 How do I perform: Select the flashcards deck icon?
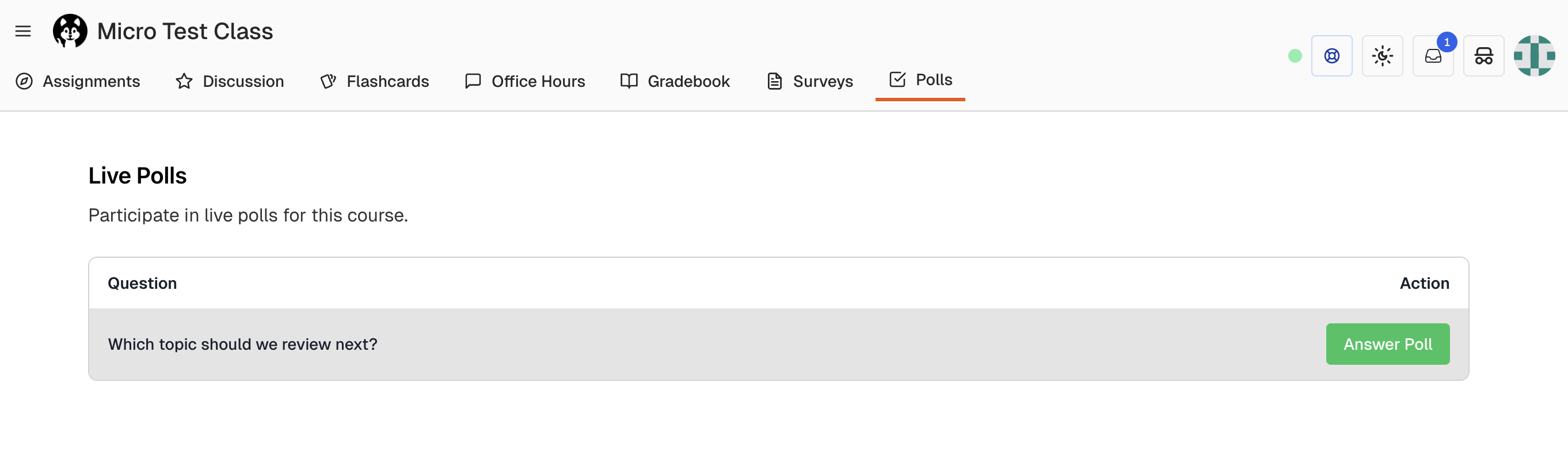[x=328, y=81]
